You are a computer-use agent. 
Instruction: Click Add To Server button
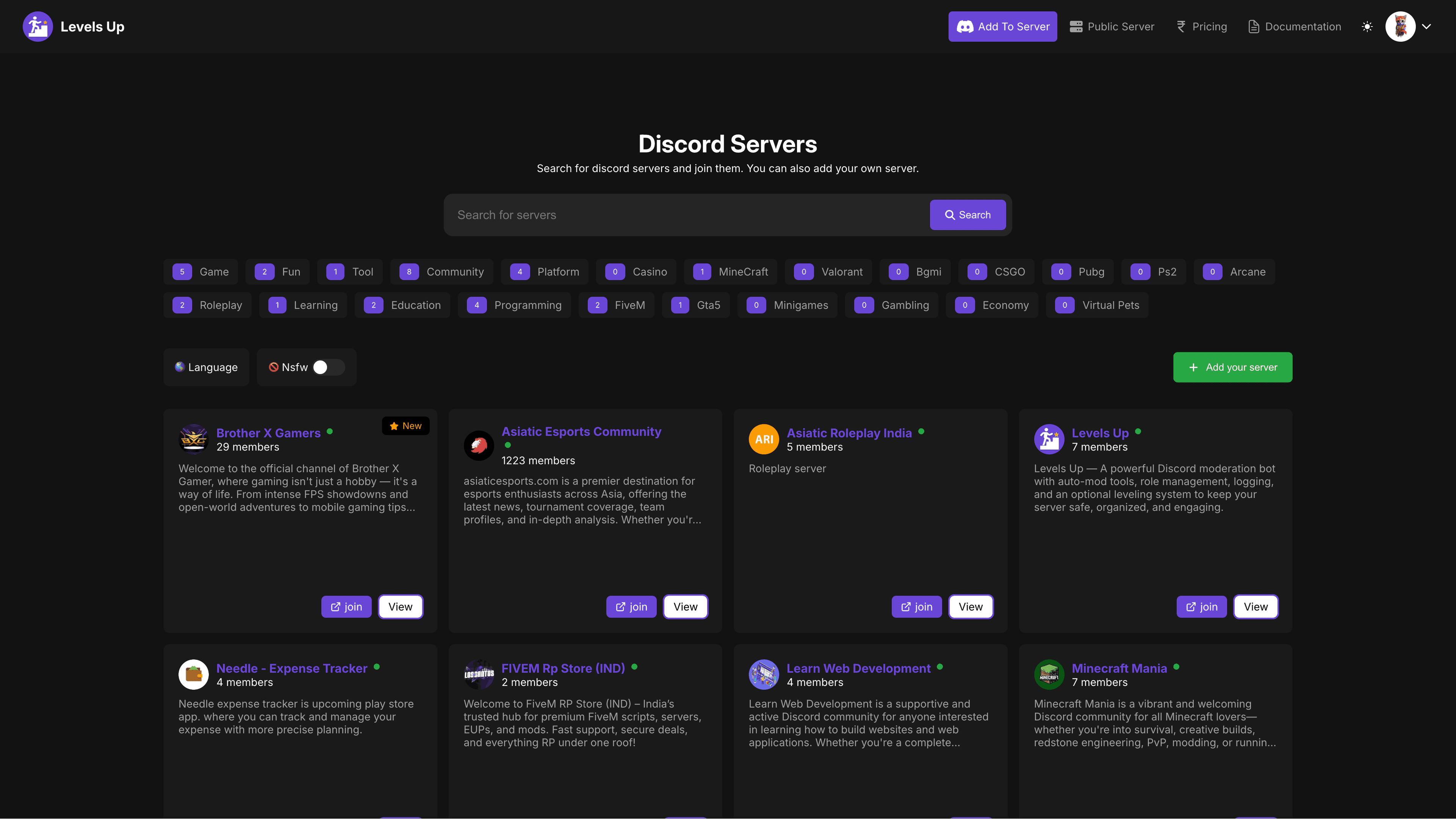[1003, 27]
